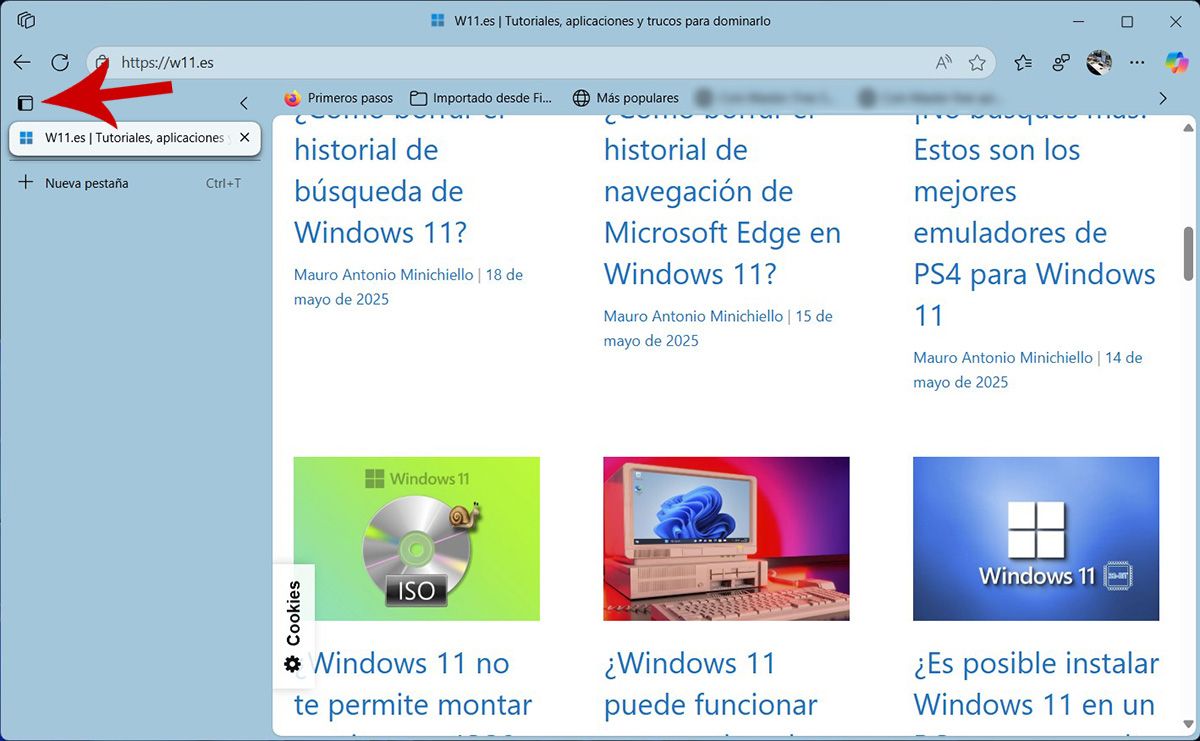Click the folder icon of Importado desde Fi...
This screenshot has width=1200, height=741.
coord(418,98)
